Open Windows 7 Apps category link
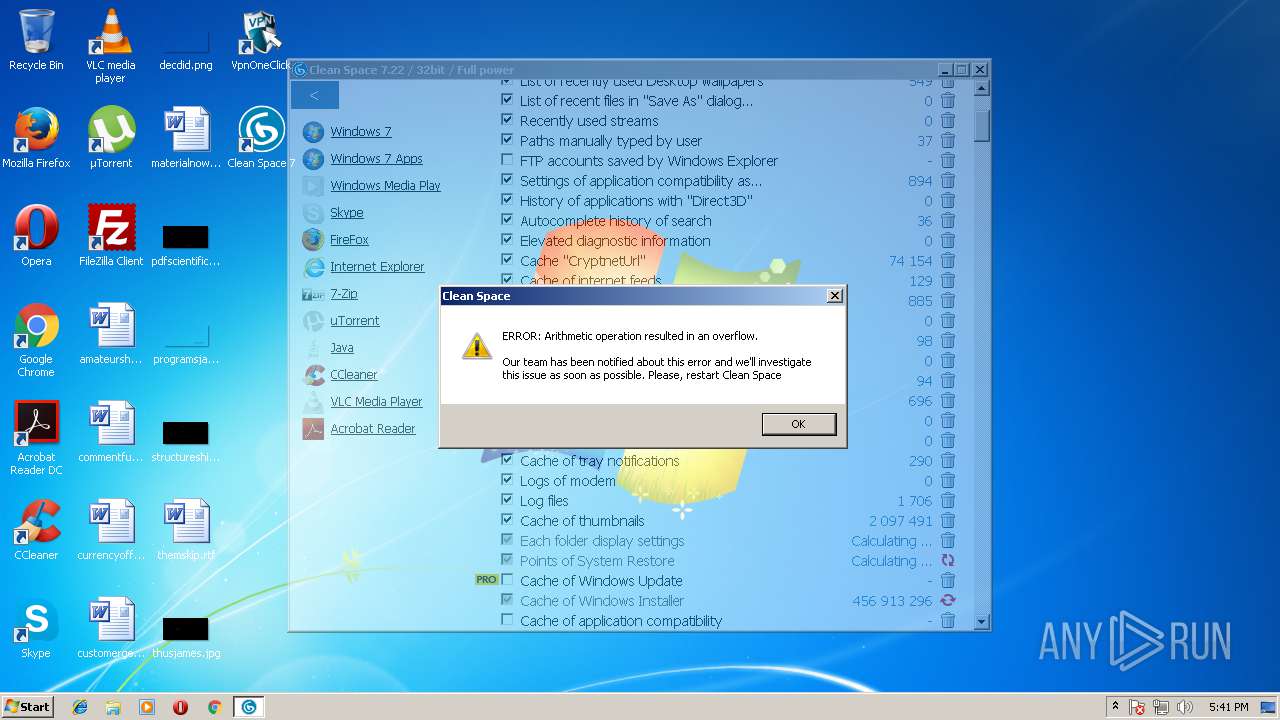 pos(376,159)
